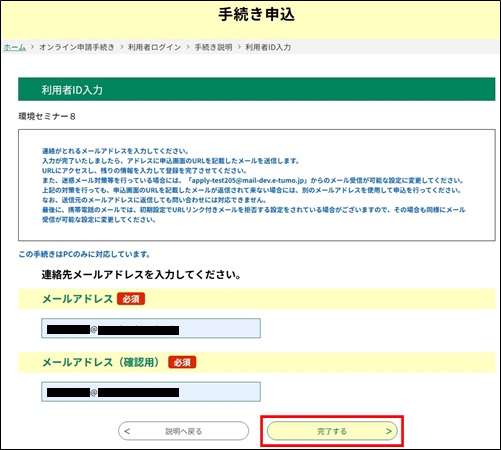501x450 pixels.
Task: Click the メールアドレス（確認用）label
Action: point(102,362)
